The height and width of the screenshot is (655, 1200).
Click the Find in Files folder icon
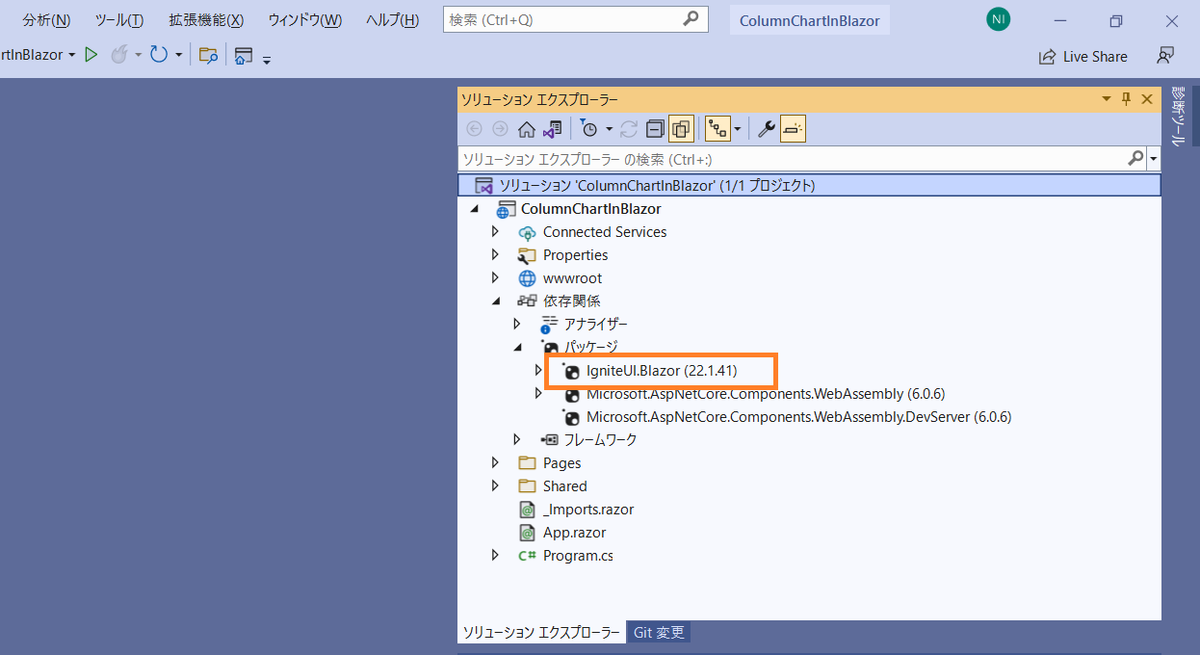[208, 56]
